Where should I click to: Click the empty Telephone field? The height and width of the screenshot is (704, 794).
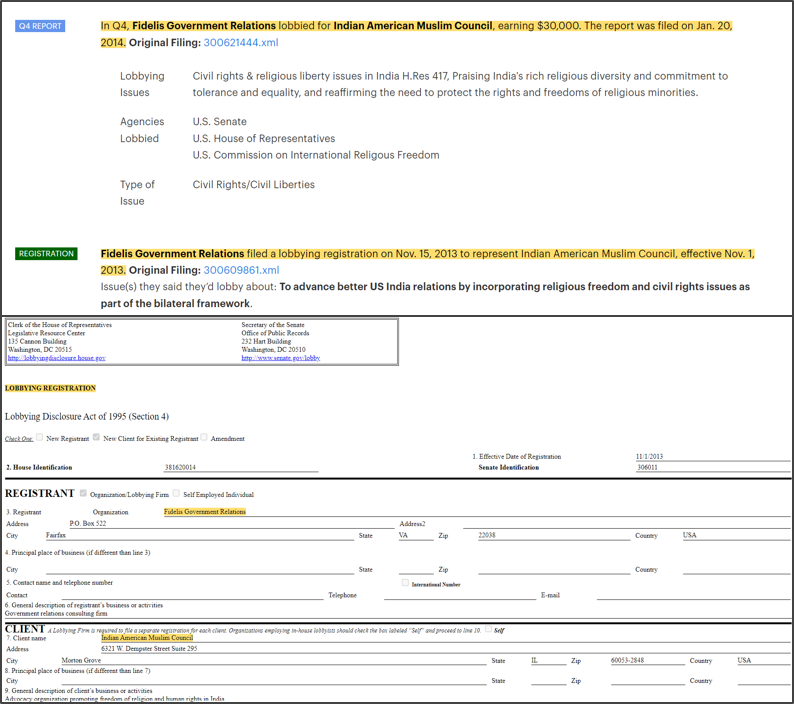(460, 595)
